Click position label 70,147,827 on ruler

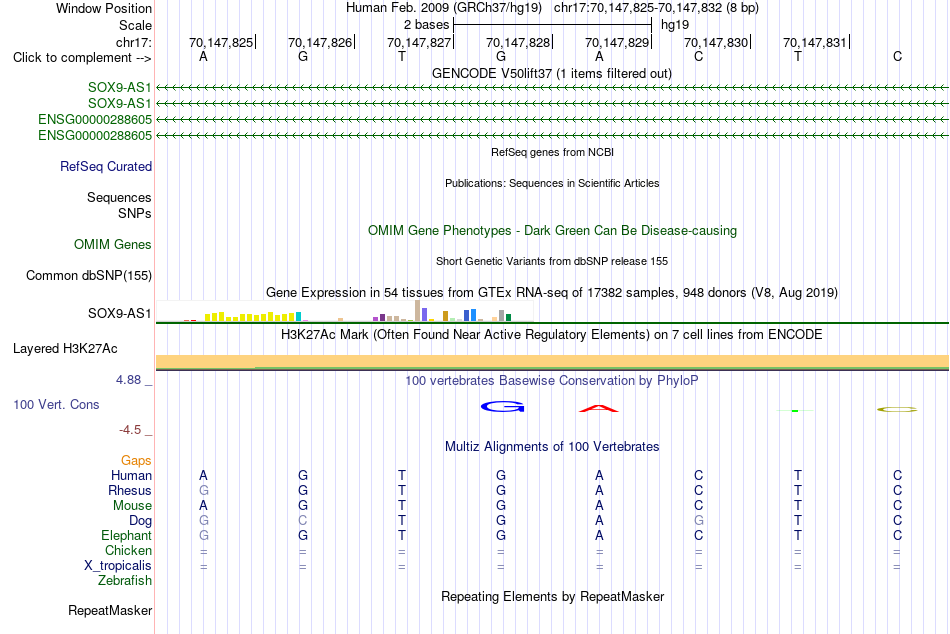coord(419,42)
